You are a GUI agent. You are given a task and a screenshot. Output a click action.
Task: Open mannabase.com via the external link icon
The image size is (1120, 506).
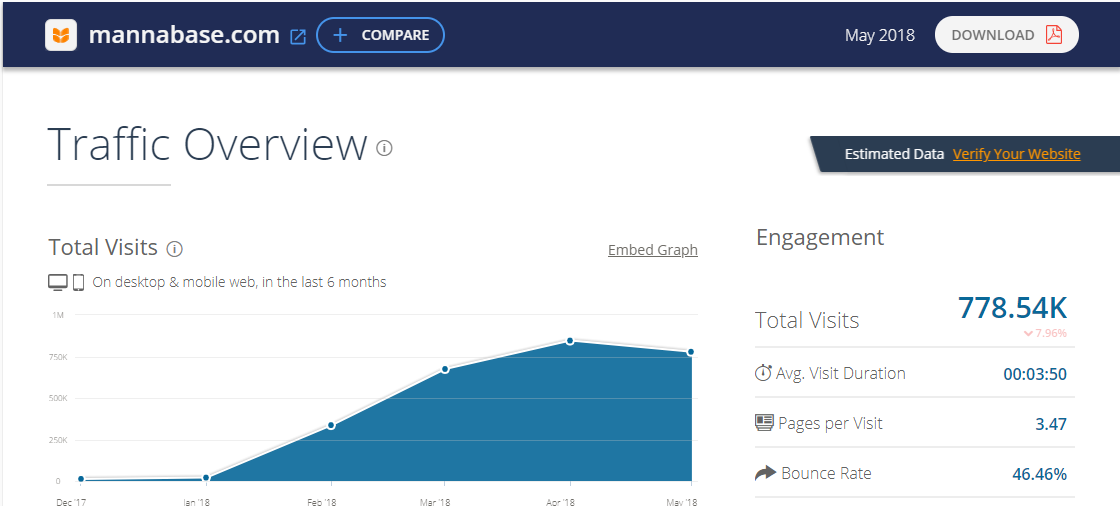[x=298, y=36]
